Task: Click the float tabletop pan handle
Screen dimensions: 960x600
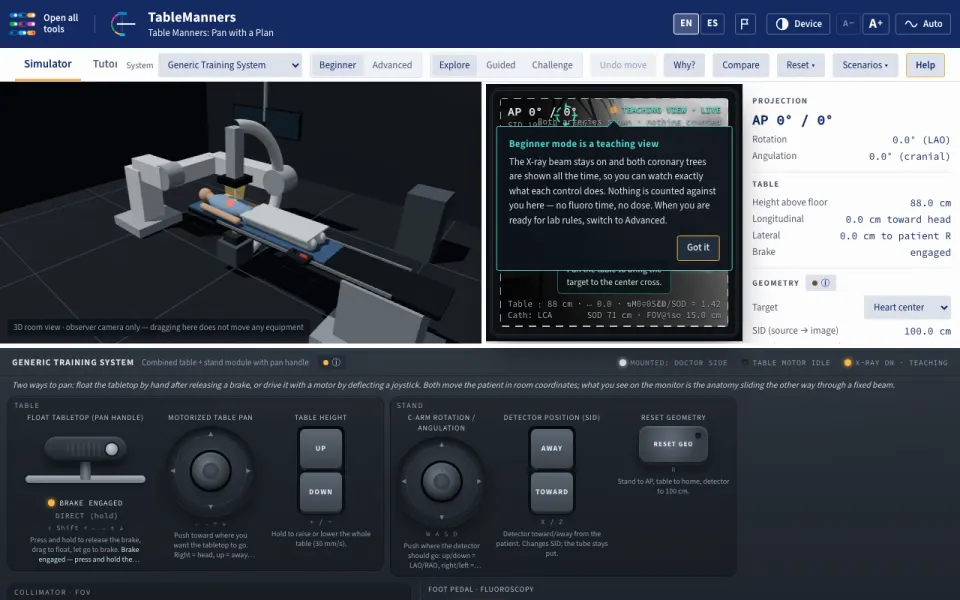Action: (85, 449)
